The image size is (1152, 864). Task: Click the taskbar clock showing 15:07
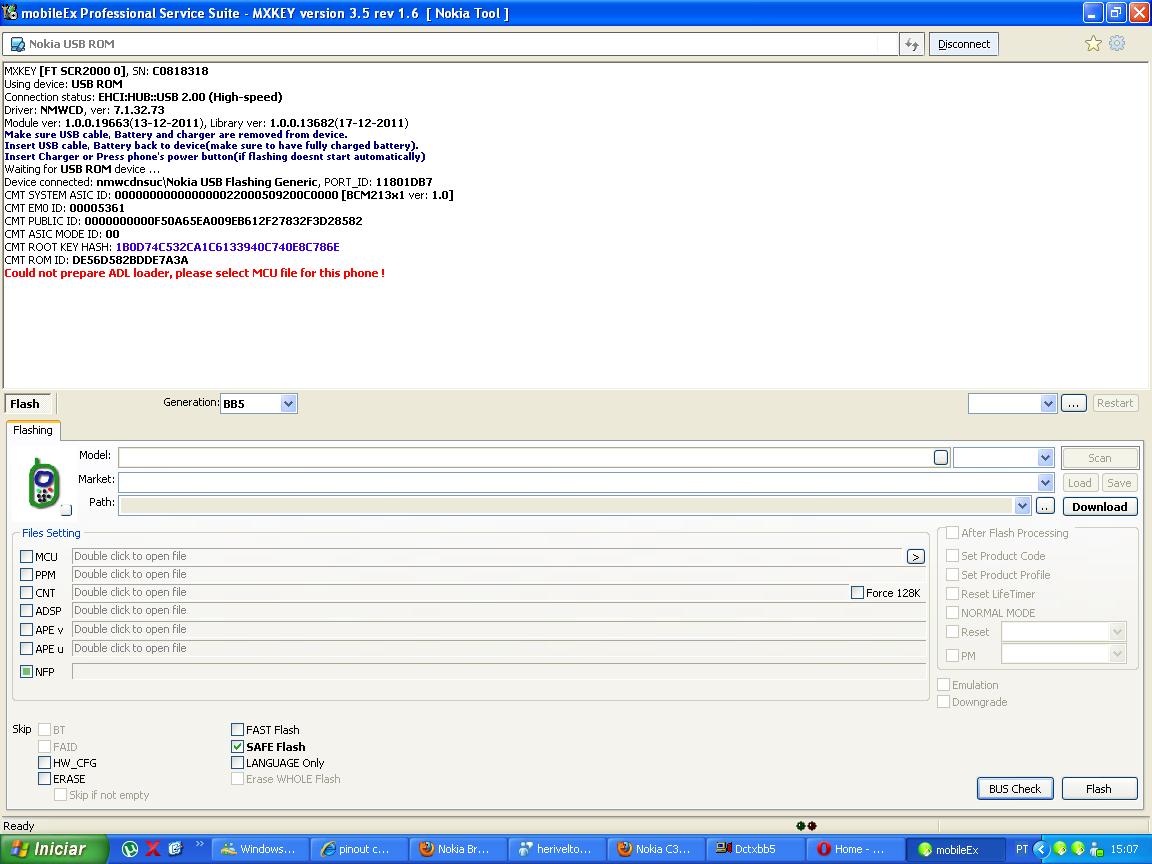pyautogui.click(x=1125, y=849)
